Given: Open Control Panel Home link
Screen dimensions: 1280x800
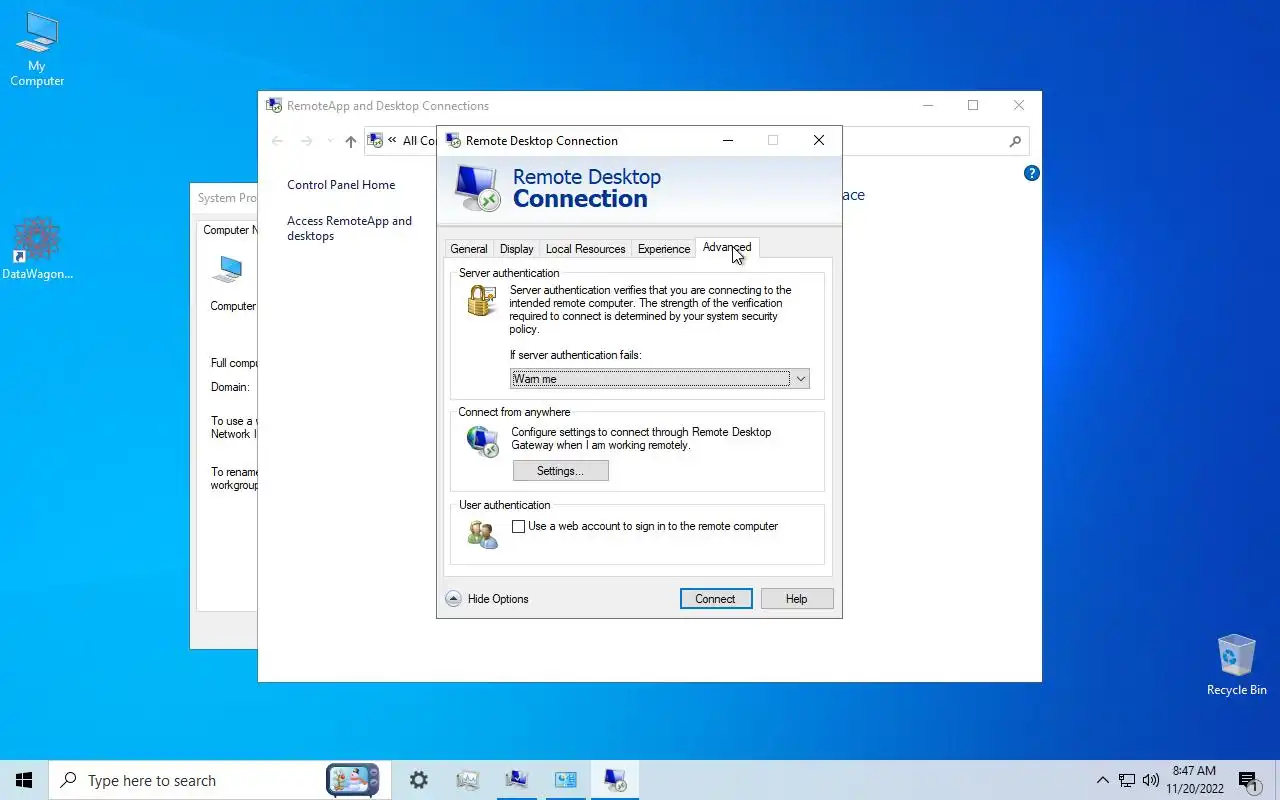Looking at the screenshot, I should point(341,185).
